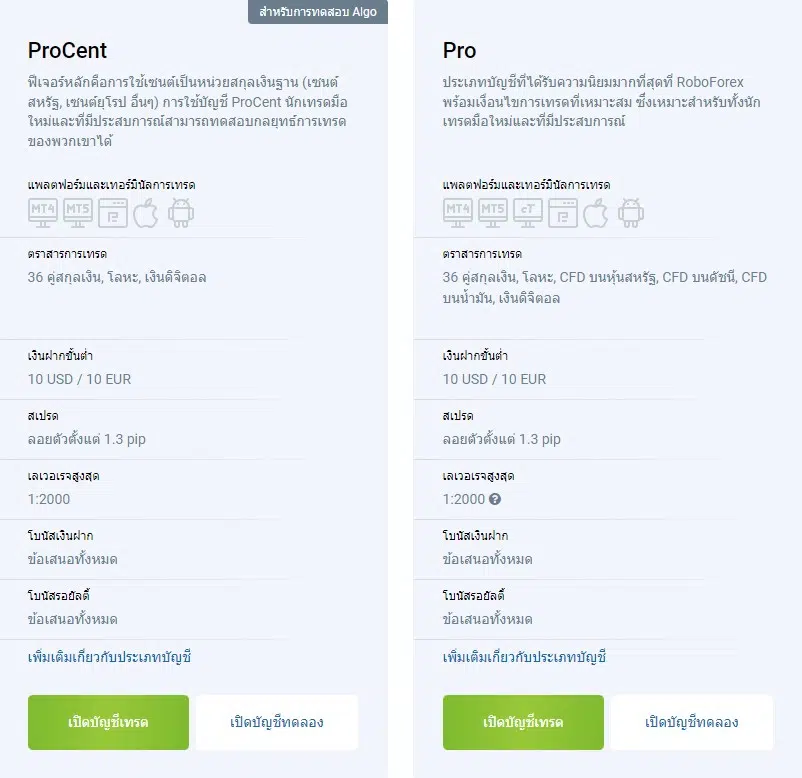Image resolution: width=802 pixels, height=778 pixels.
Task: Open Pro account type details link
Action: point(524,657)
